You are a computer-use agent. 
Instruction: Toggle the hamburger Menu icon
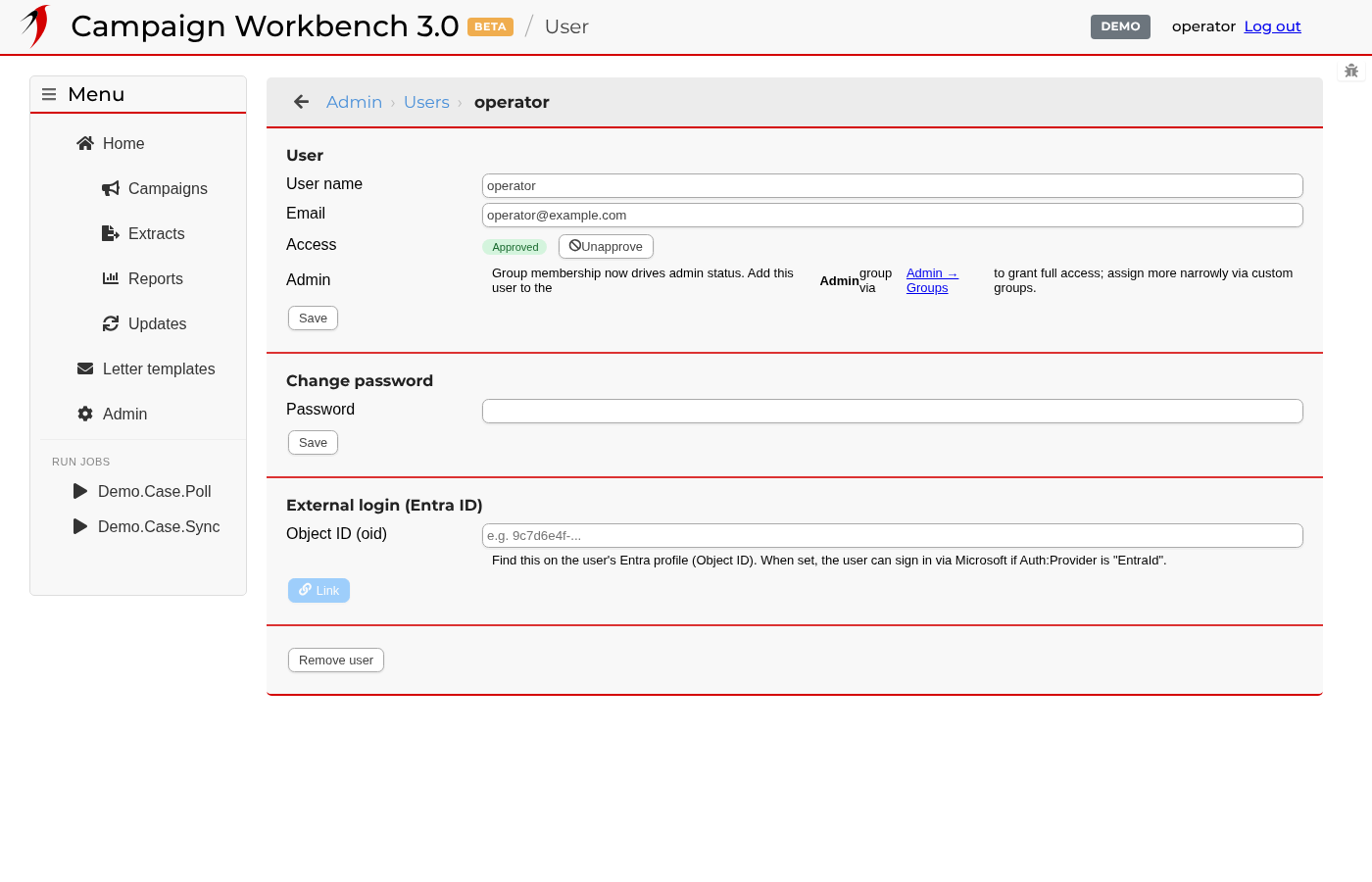[x=49, y=95]
